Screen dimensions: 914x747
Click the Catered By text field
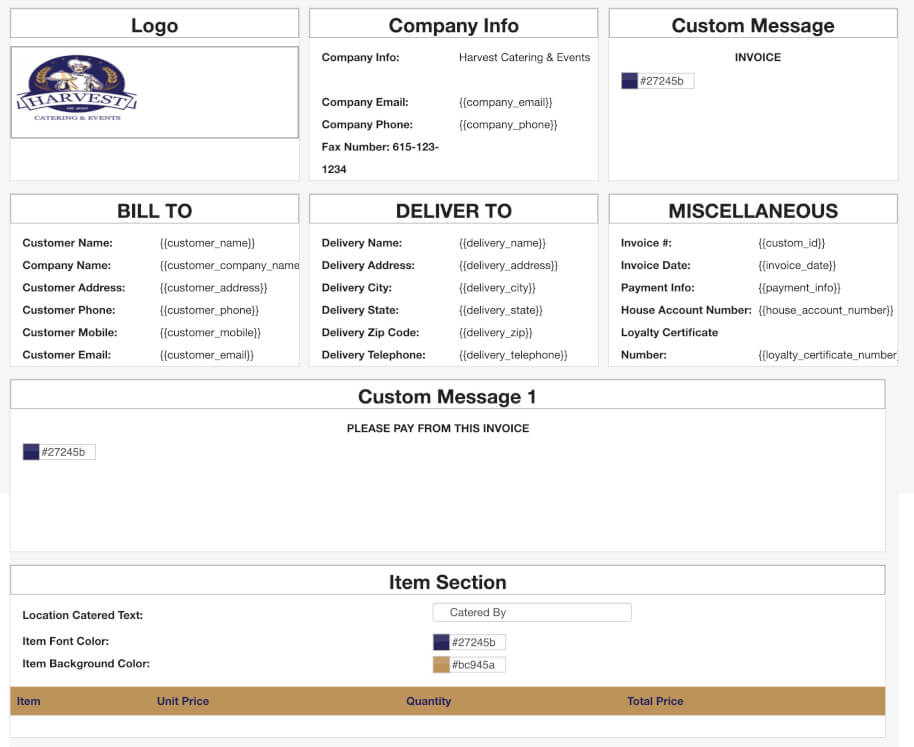[x=531, y=612]
